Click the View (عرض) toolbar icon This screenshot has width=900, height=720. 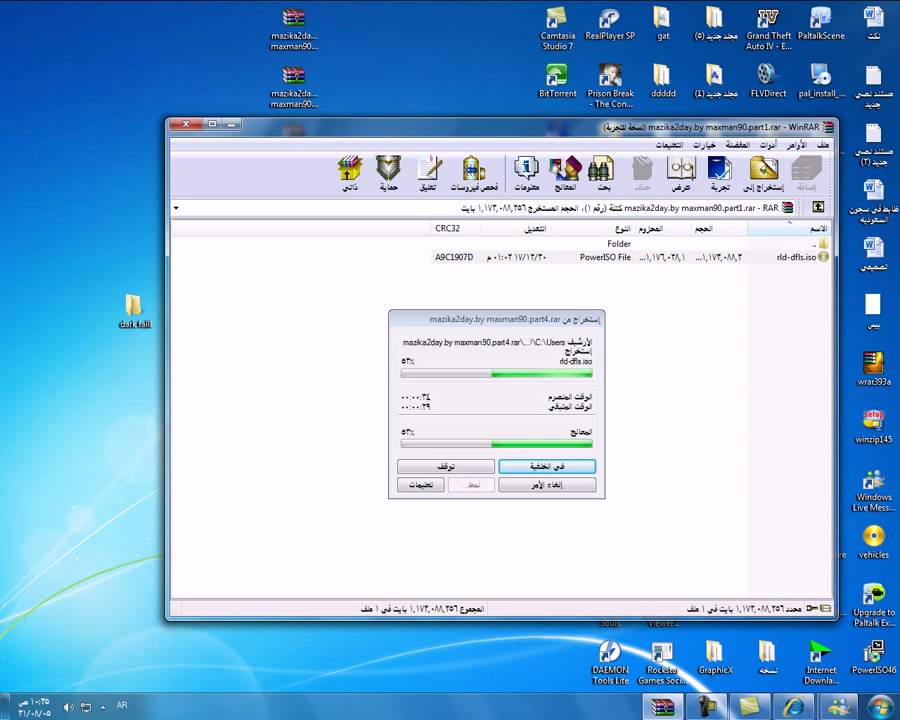pyautogui.click(x=681, y=173)
